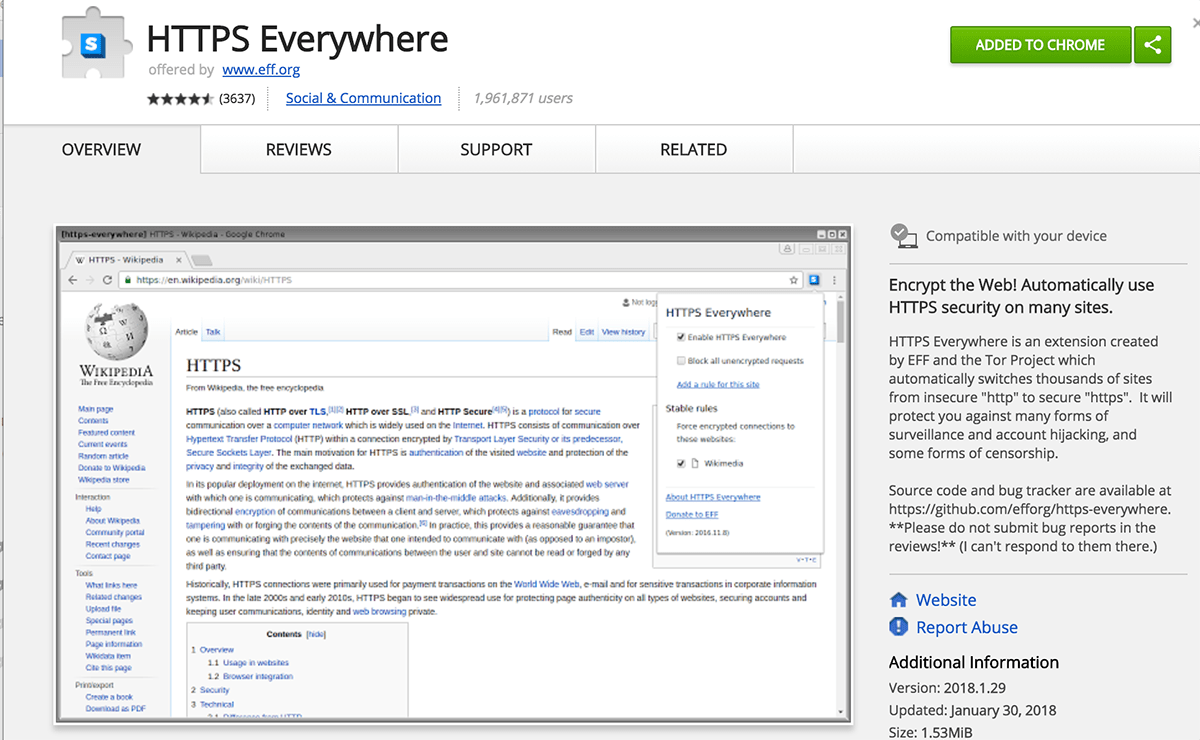
Task: Click the Updated: January 30, 2018 text
Action: coord(972,711)
